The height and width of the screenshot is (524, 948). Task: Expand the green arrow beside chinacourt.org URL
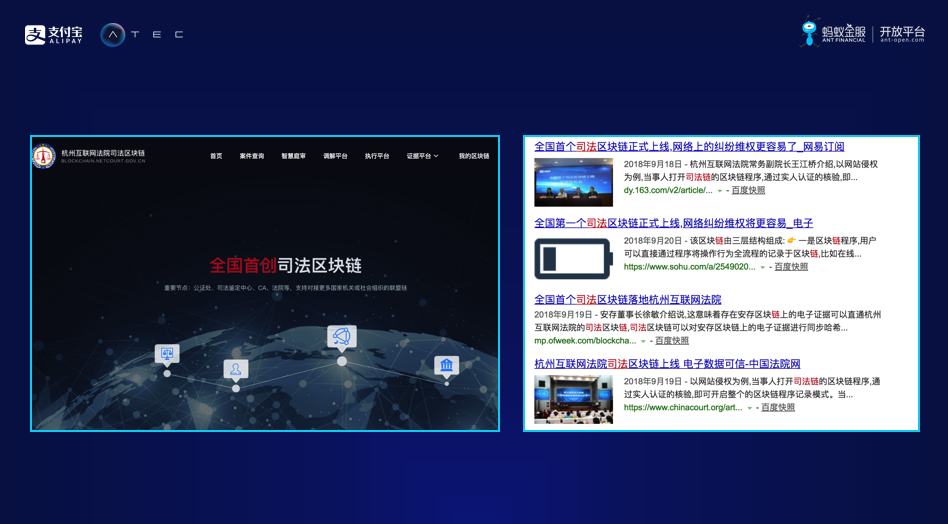click(750, 409)
